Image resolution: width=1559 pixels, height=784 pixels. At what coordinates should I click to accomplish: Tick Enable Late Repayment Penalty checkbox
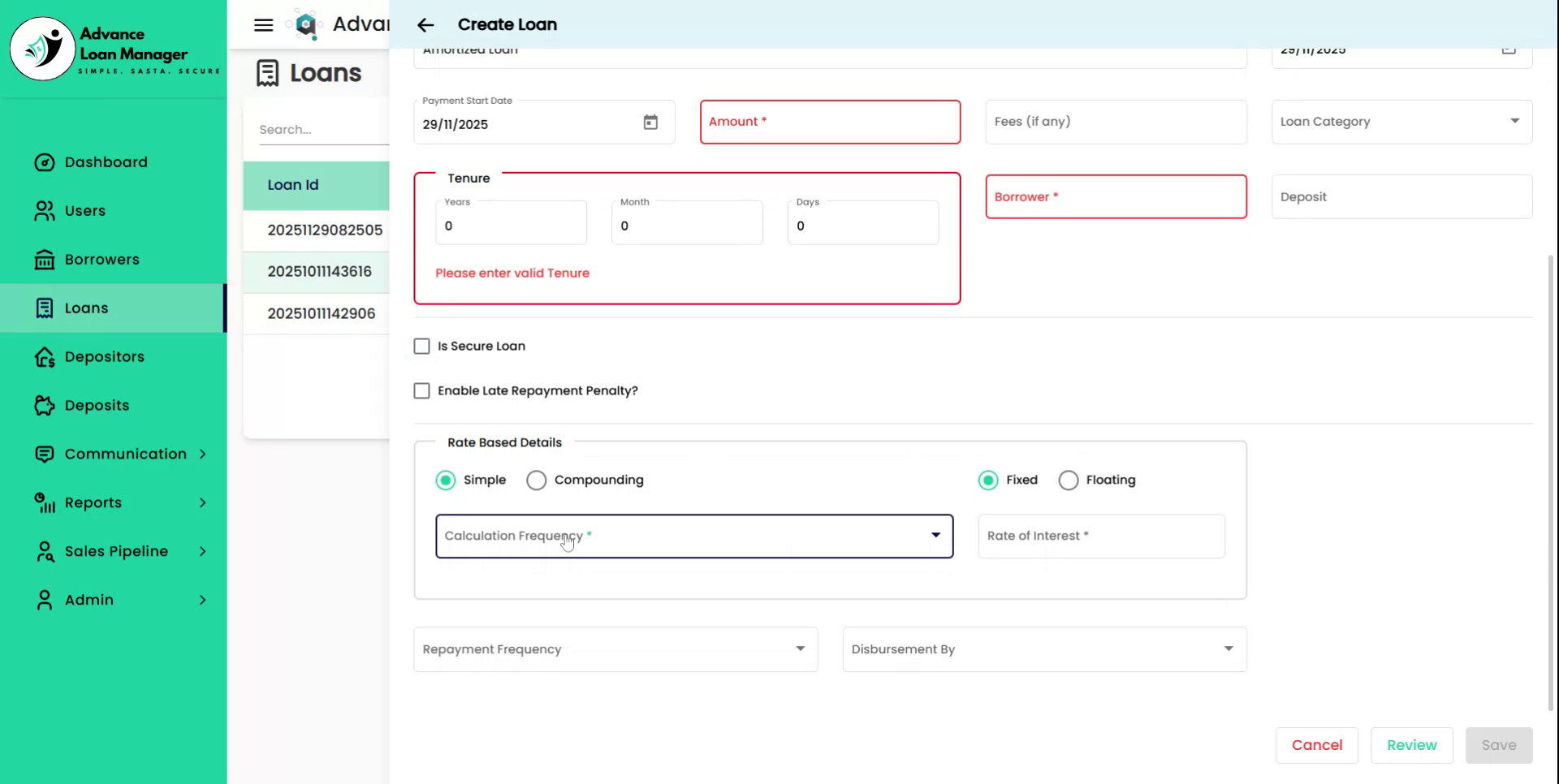[421, 391]
